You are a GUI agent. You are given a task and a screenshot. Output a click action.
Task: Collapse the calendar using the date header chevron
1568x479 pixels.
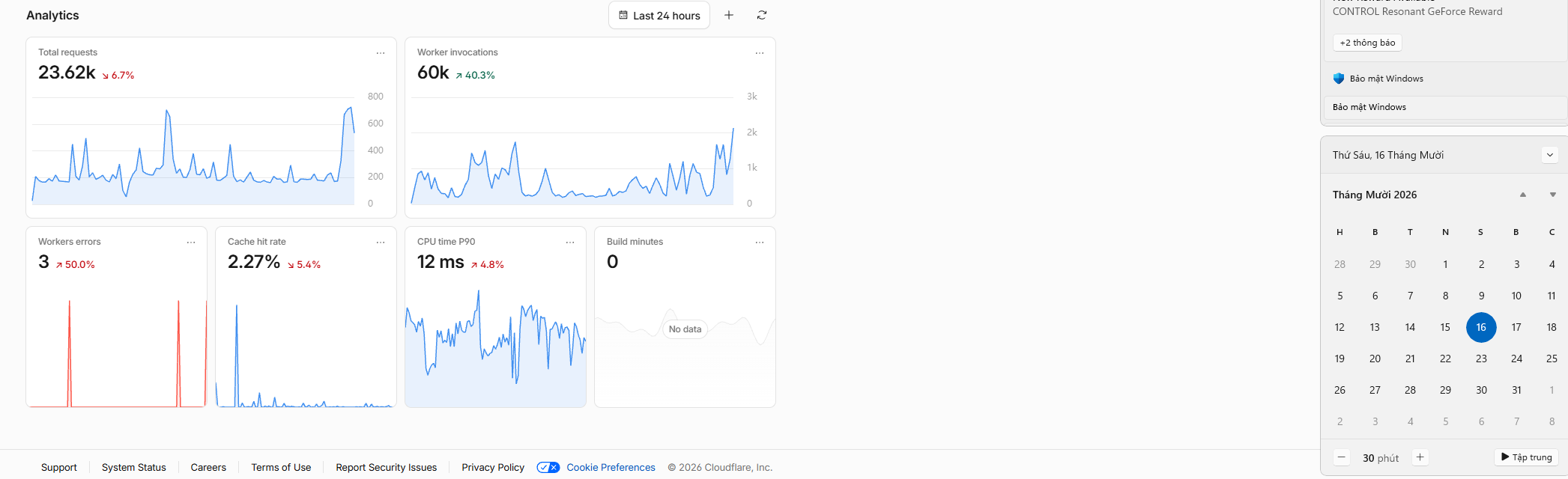[x=1550, y=155]
